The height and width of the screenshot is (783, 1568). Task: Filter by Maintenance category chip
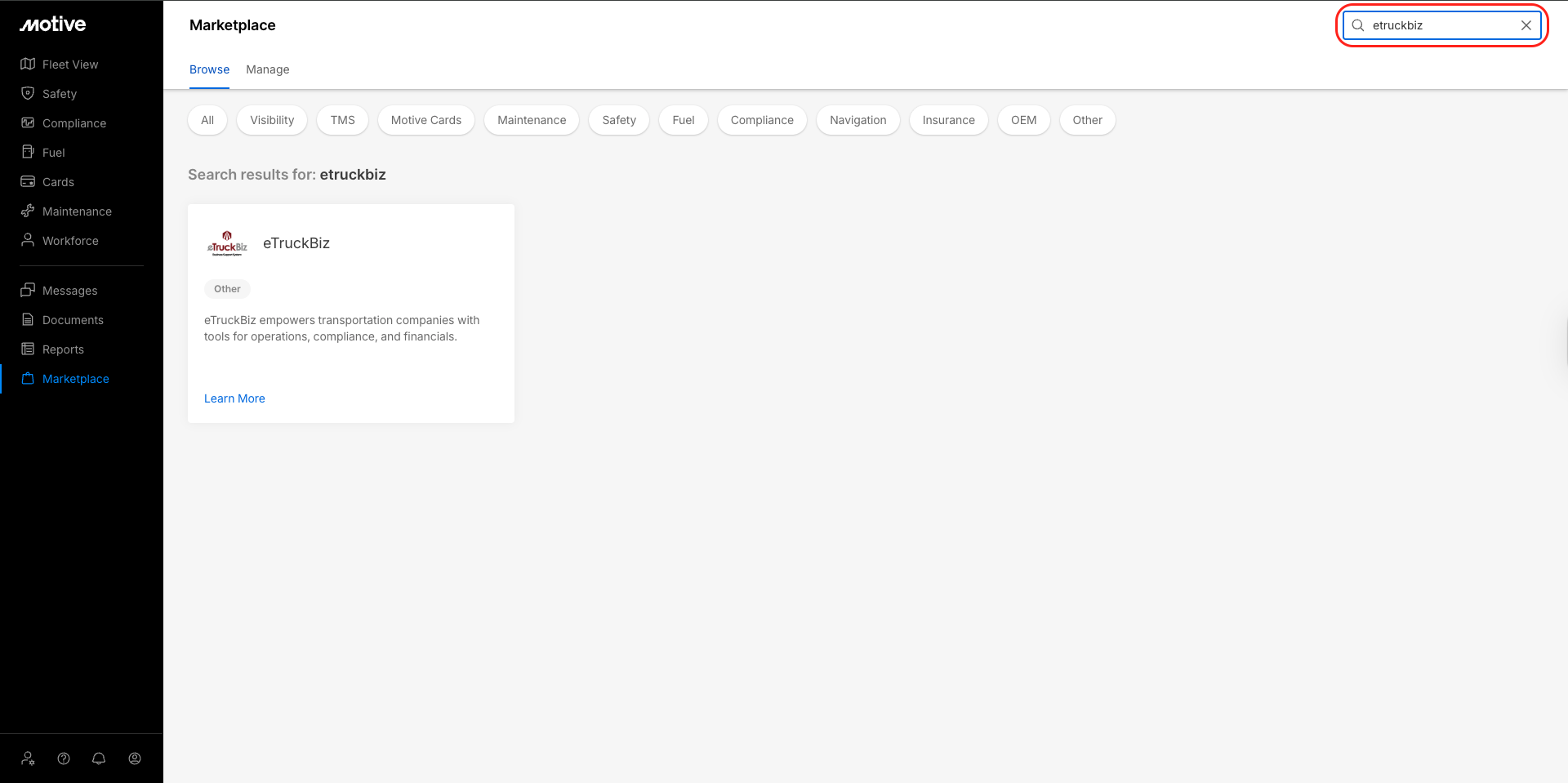click(532, 120)
